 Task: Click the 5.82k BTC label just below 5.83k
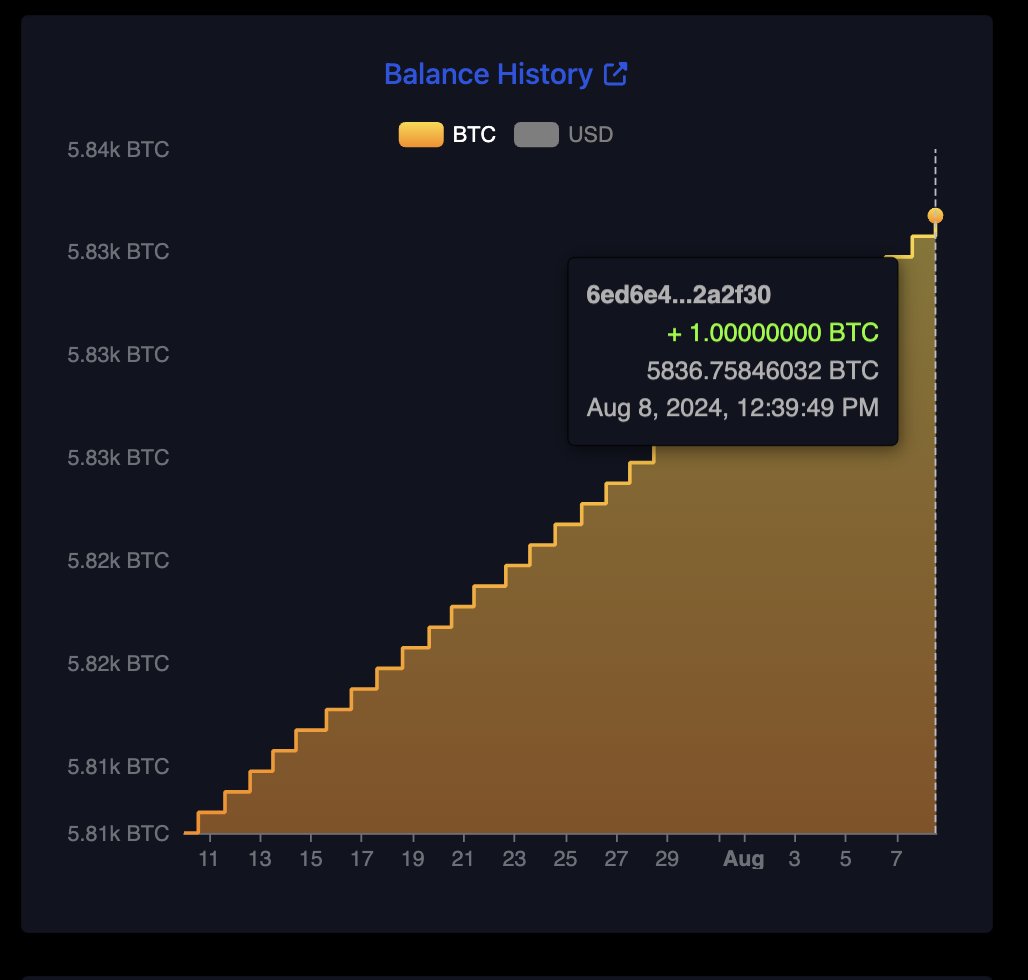[118, 560]
